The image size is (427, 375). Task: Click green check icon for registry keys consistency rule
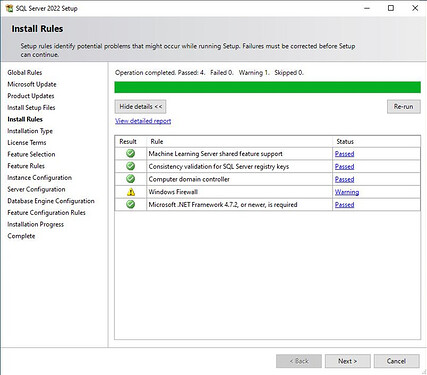pos(131,166)
